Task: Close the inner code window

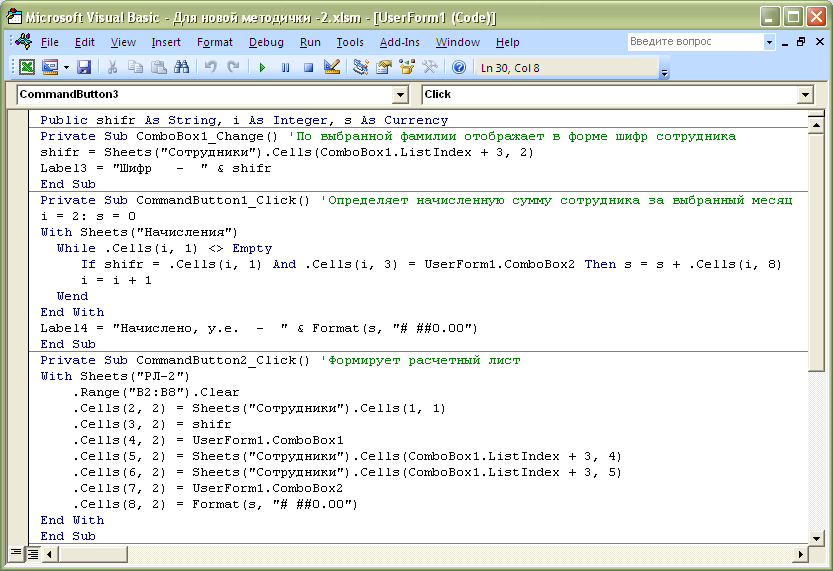Action: [819, 41]
